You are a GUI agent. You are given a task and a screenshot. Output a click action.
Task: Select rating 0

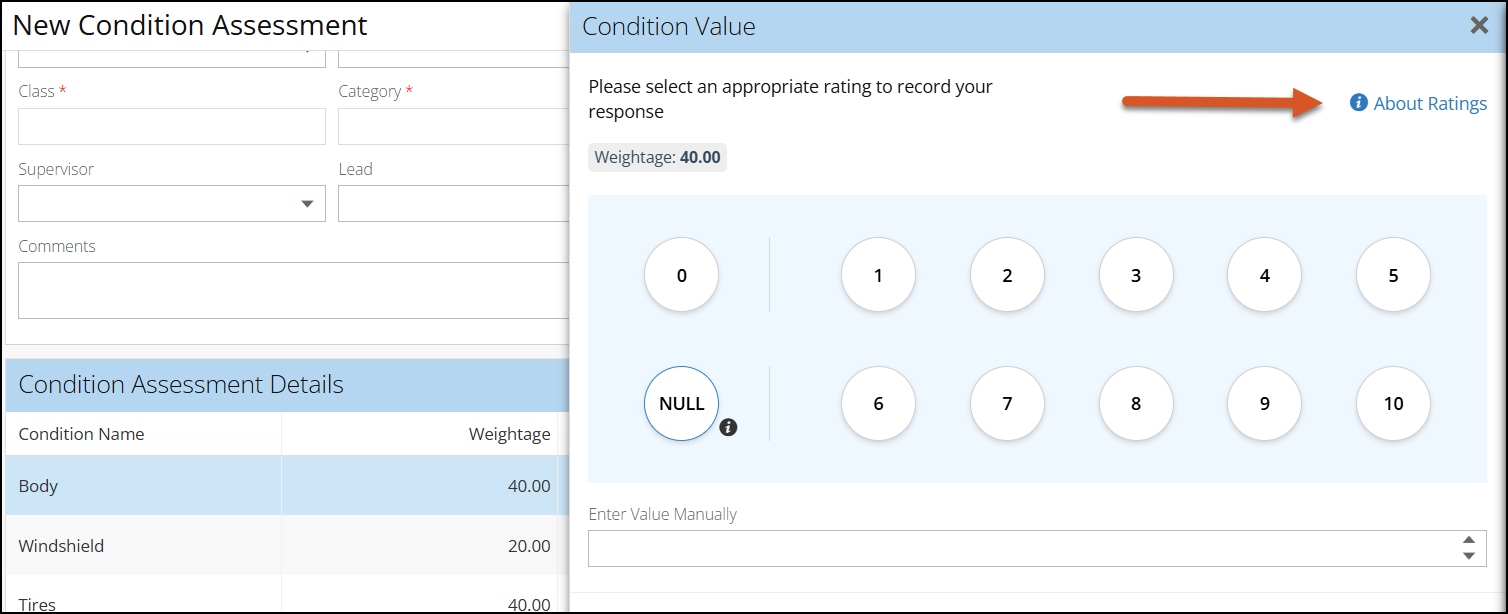click(682, 276)
